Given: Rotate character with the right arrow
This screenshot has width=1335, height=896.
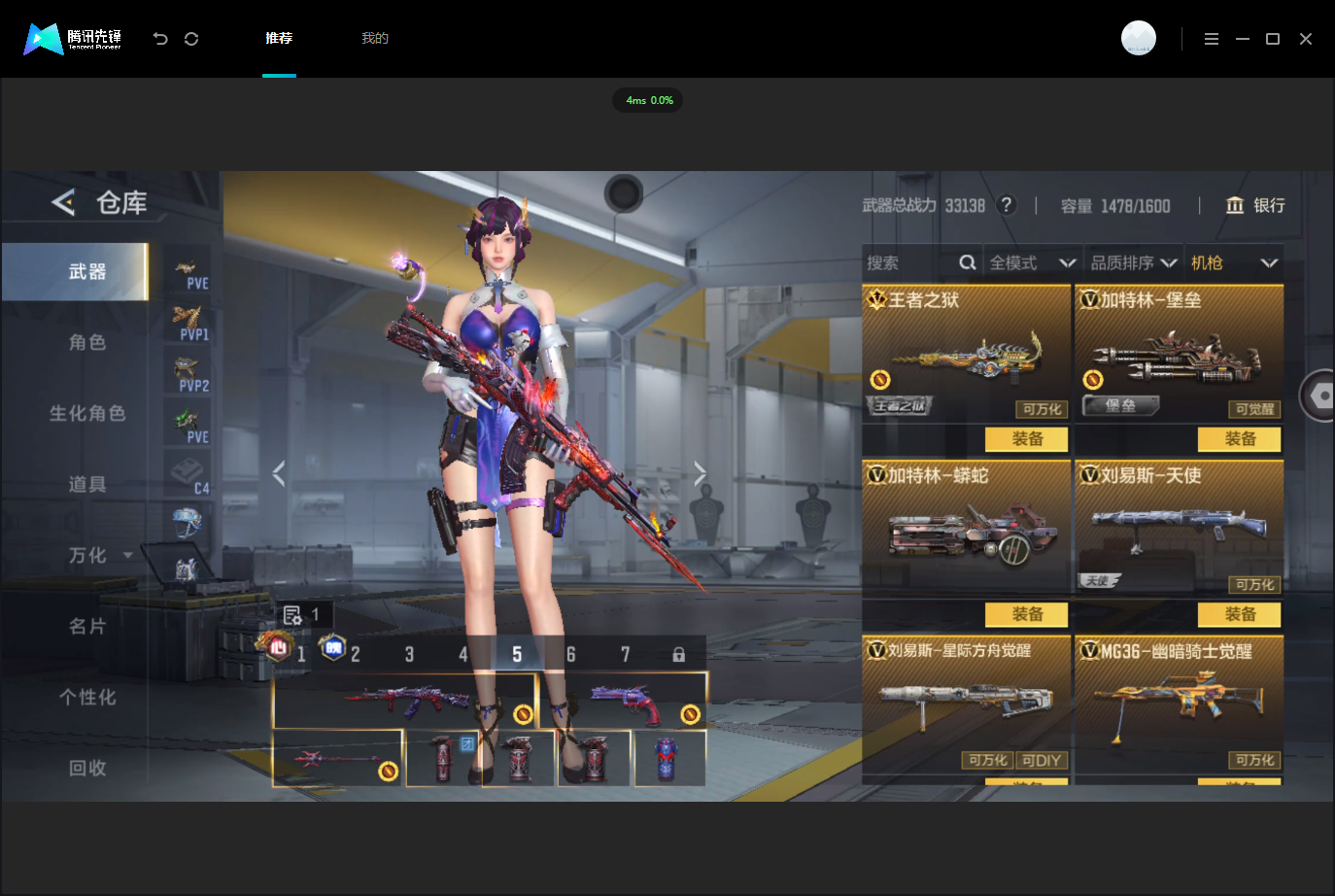Looking at the screenshot, I should click(x=700, y=473).
